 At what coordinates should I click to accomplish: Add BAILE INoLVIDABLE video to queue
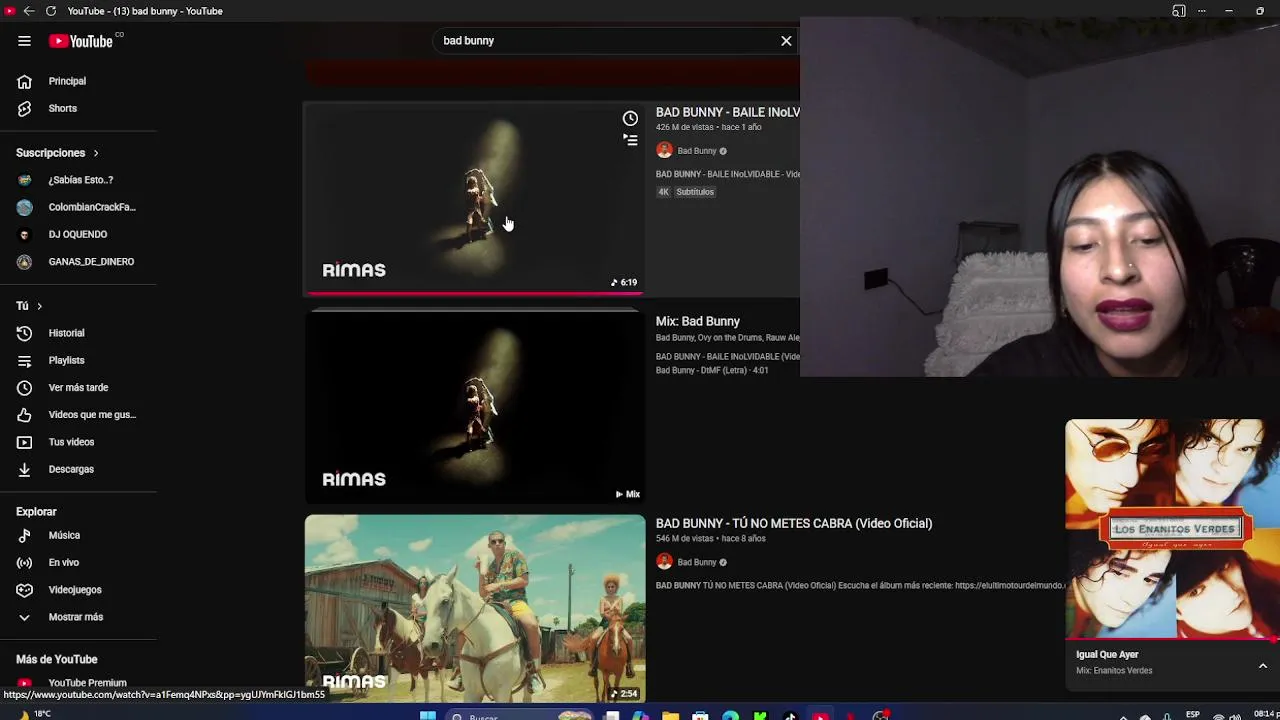(630, 140)
